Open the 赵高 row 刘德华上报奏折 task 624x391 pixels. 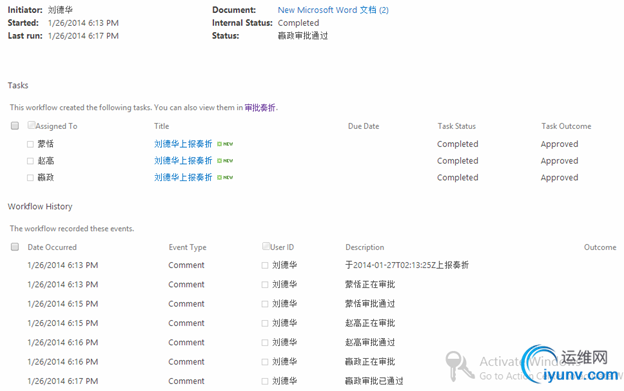(x=183, y=161)
